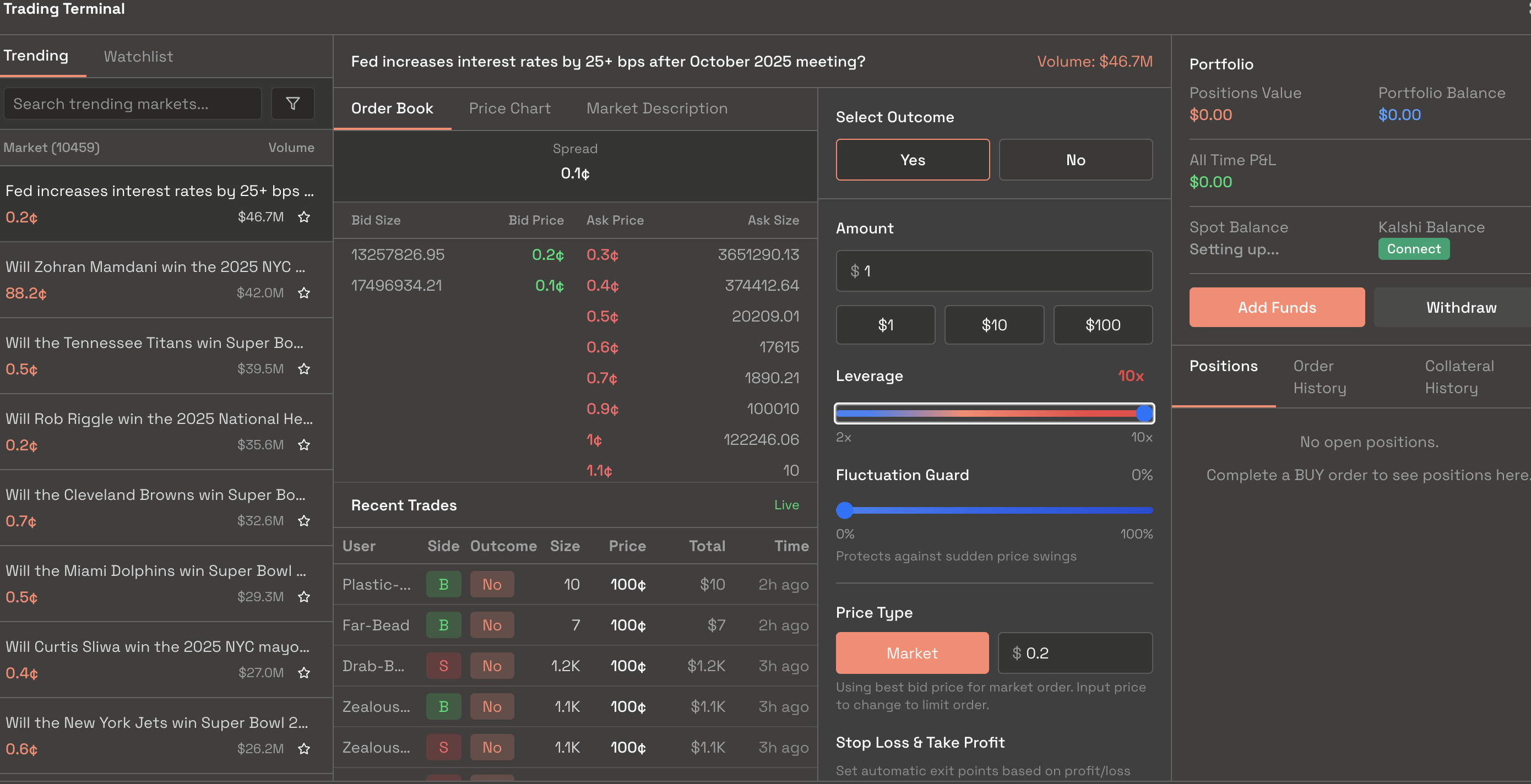Focus the Search trending markets field

[x=132, y=104]
